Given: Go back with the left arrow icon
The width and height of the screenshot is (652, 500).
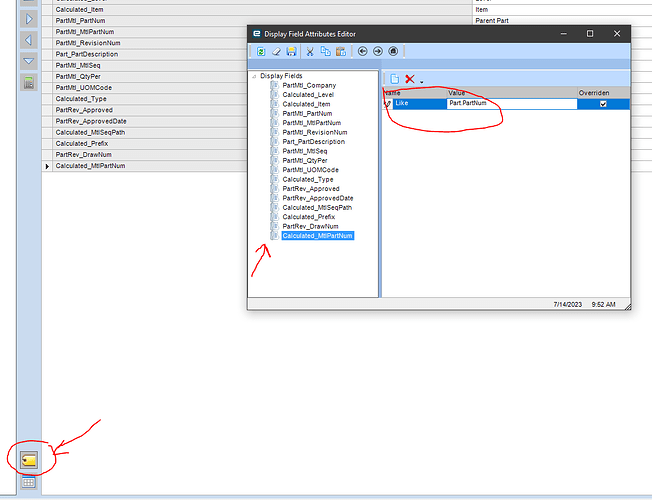Looking at the screenshot, I should click(363, 51).
